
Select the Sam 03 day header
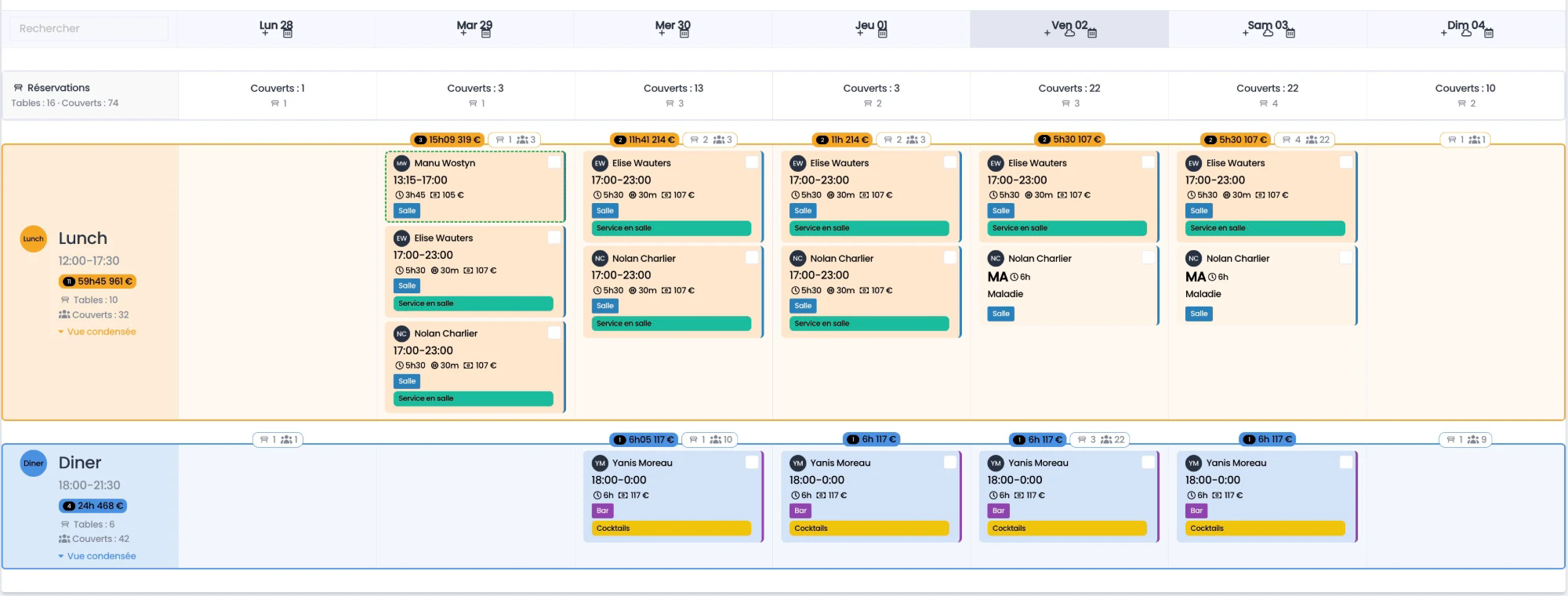(x=1268, y=29)
